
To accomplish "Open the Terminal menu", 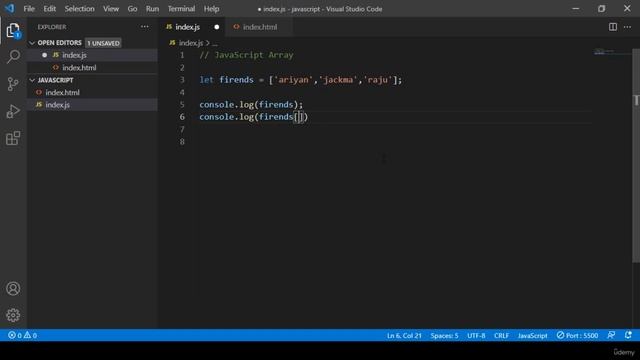I will (x=181, y=9).
